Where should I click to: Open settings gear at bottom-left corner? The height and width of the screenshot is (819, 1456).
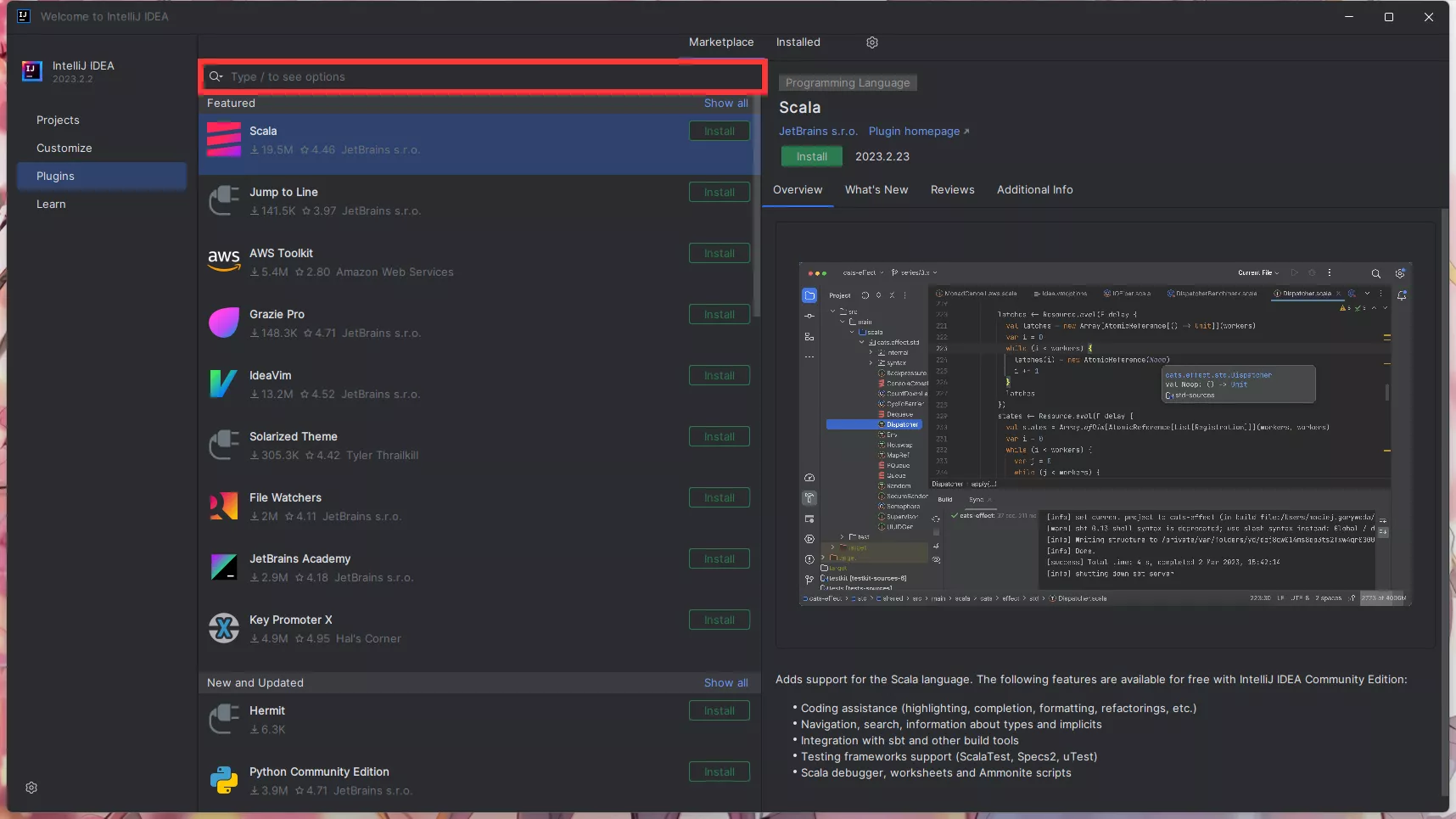[31, 788]
